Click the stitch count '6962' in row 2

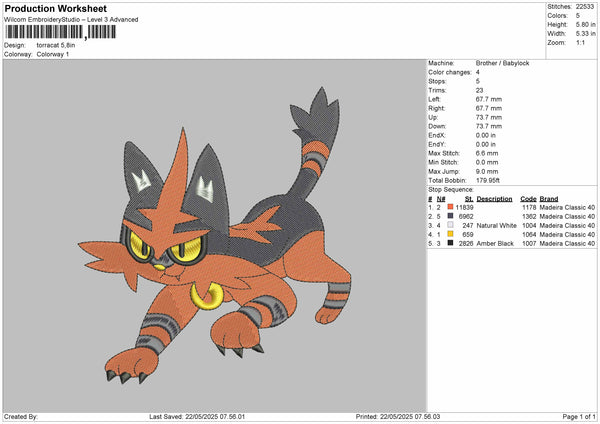pos(466,217)
